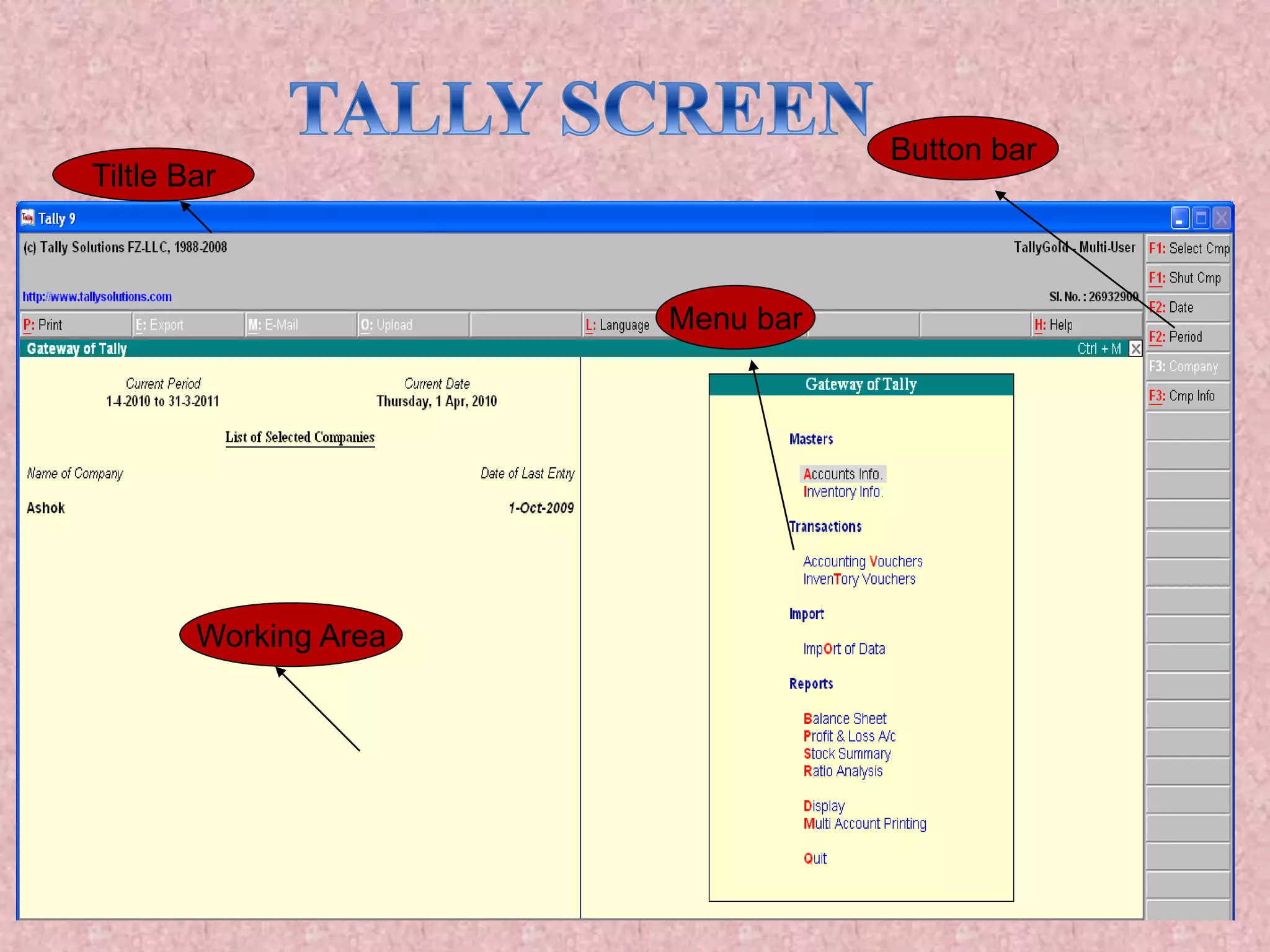
Task: Click the date Thursday, 1 Apr, 2010
Action: coord(437,402)
